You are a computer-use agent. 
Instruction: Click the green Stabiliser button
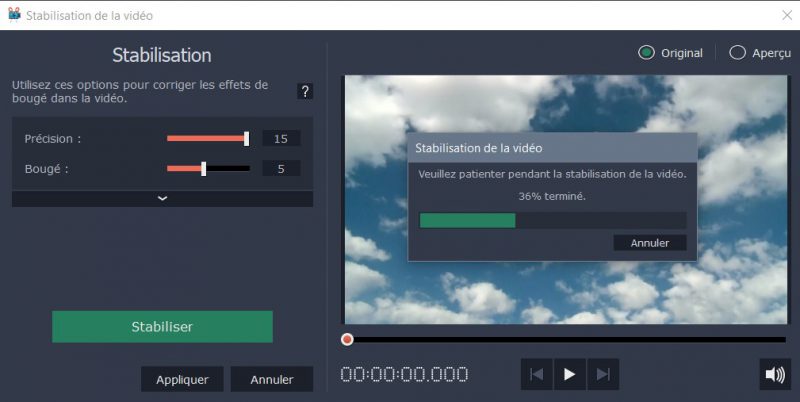coord(162,326)
